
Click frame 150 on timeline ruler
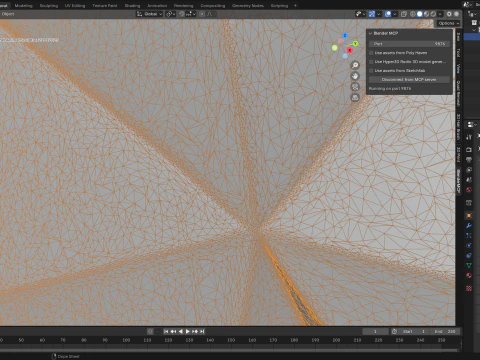tap(231, 340)
